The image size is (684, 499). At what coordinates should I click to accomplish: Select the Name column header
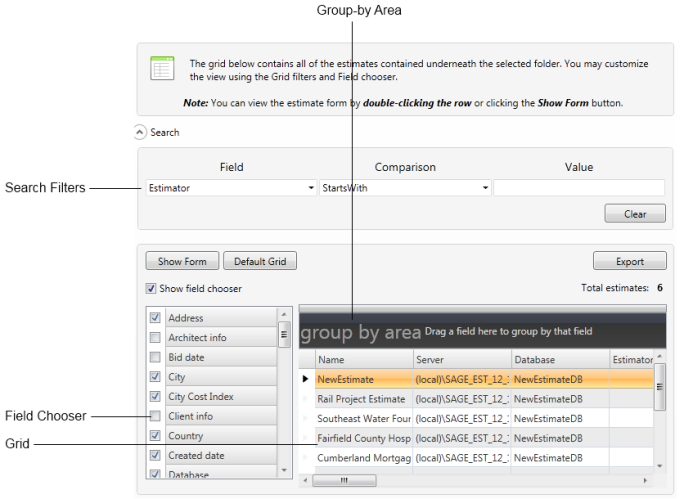click(361, 359)
